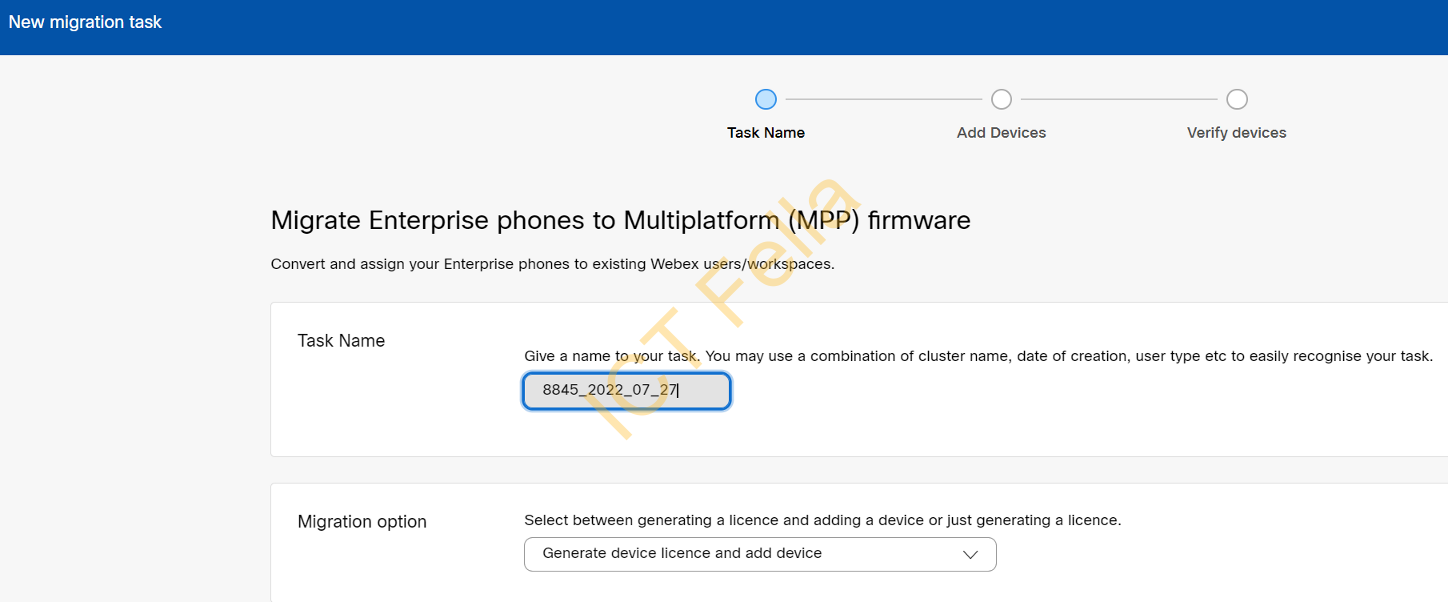Click the Verify devices step circle

coord(1236,99)
